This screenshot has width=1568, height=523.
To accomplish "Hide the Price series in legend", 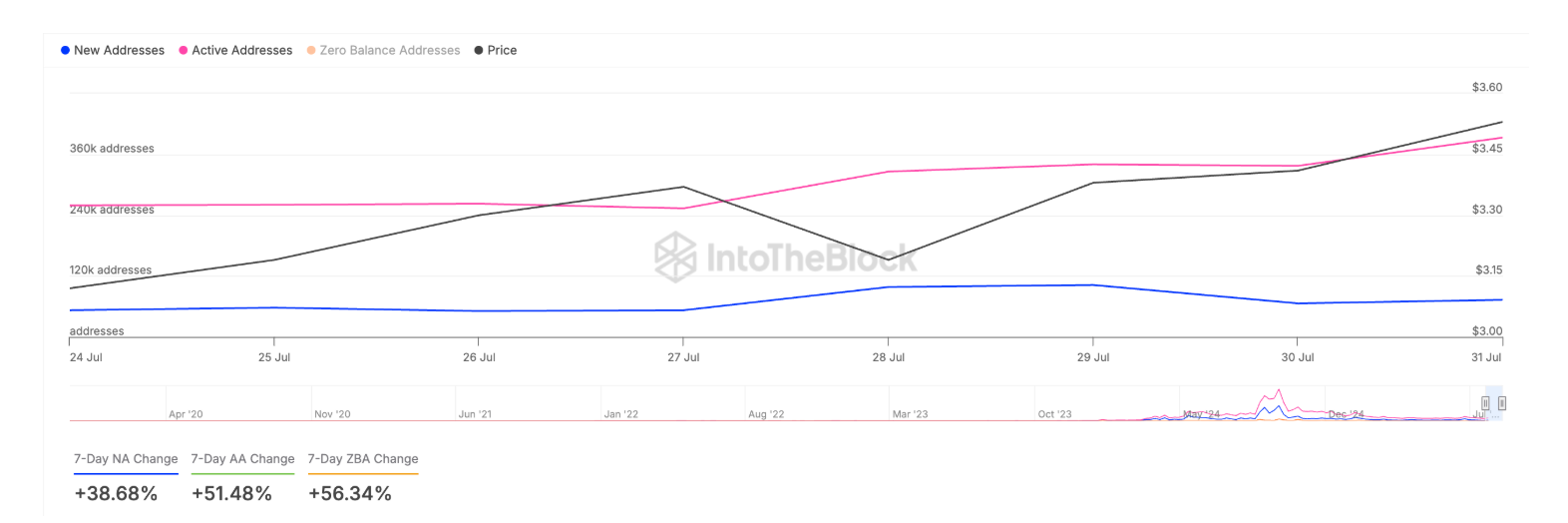I will 502,50.
